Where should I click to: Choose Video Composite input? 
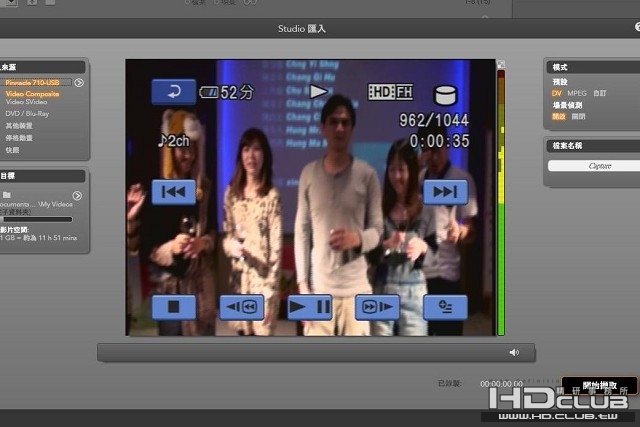click(x=33, y=94)
